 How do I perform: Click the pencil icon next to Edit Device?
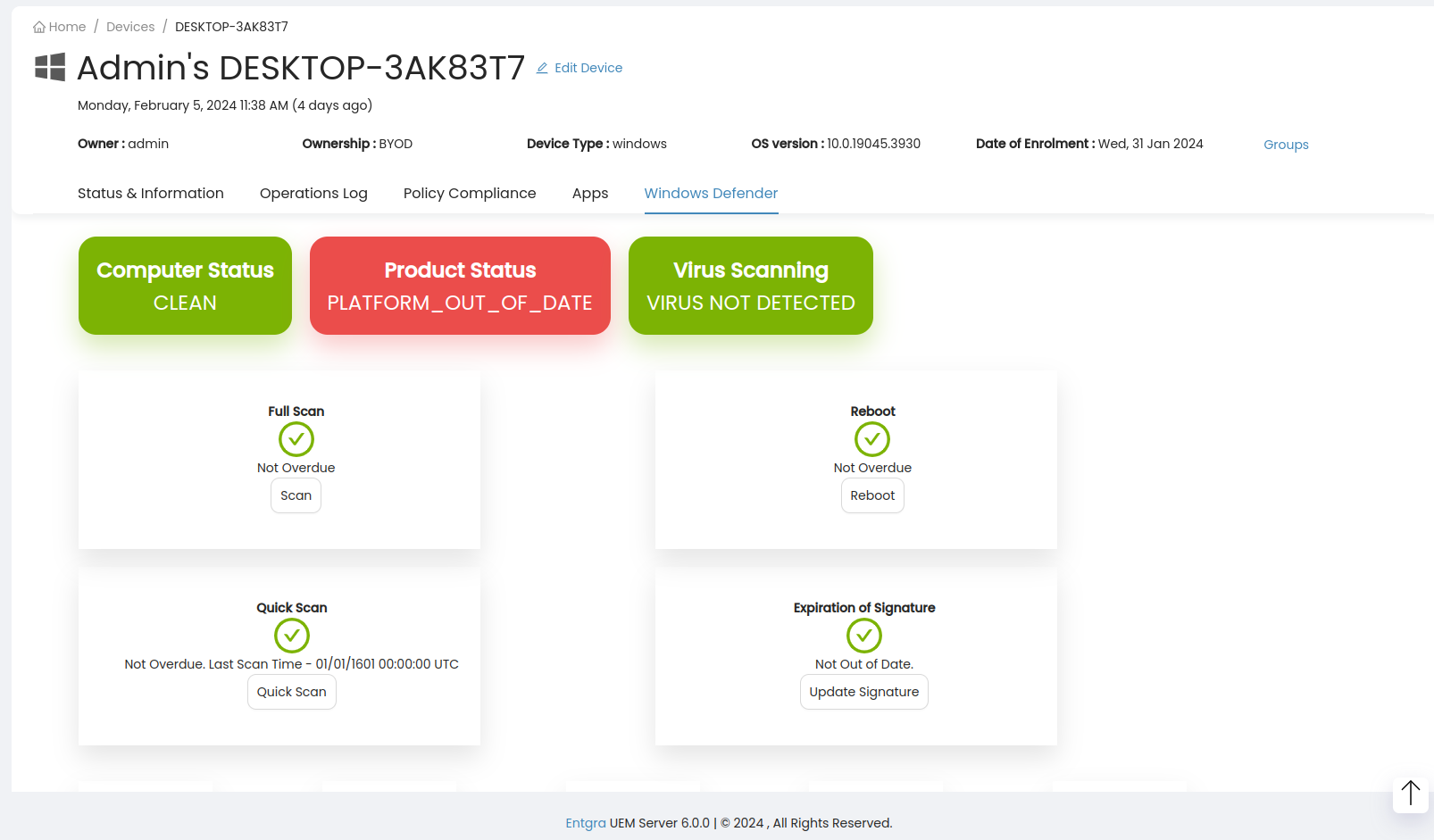[542, 67]
